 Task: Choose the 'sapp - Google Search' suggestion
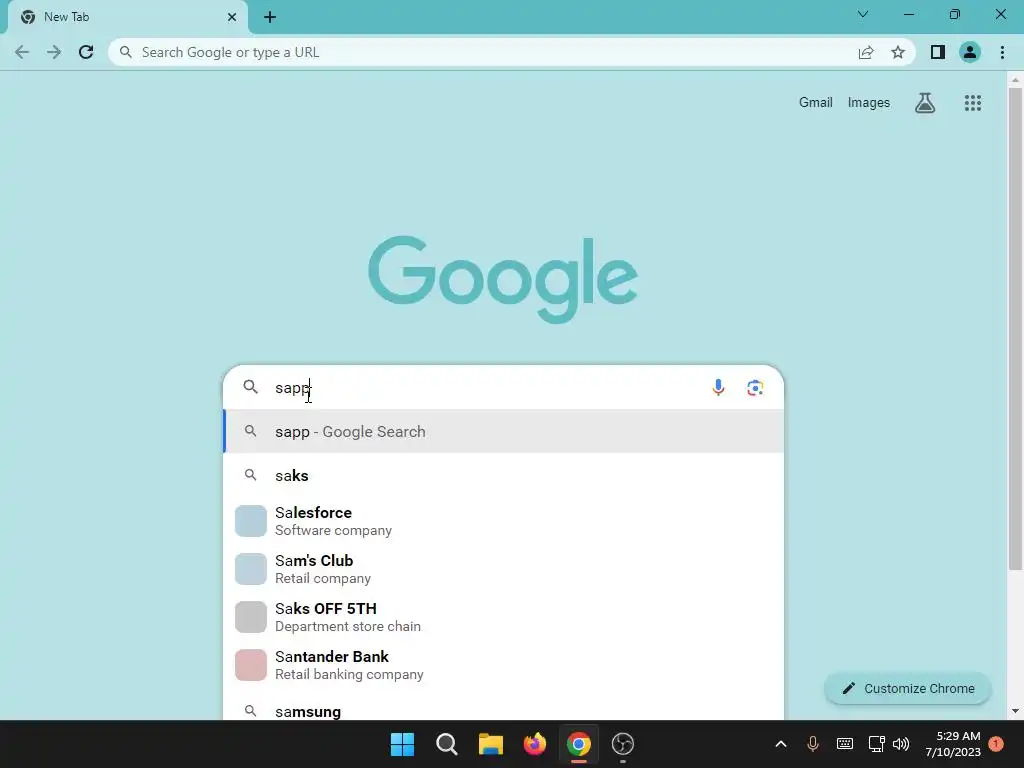click(x=504, y=431)
